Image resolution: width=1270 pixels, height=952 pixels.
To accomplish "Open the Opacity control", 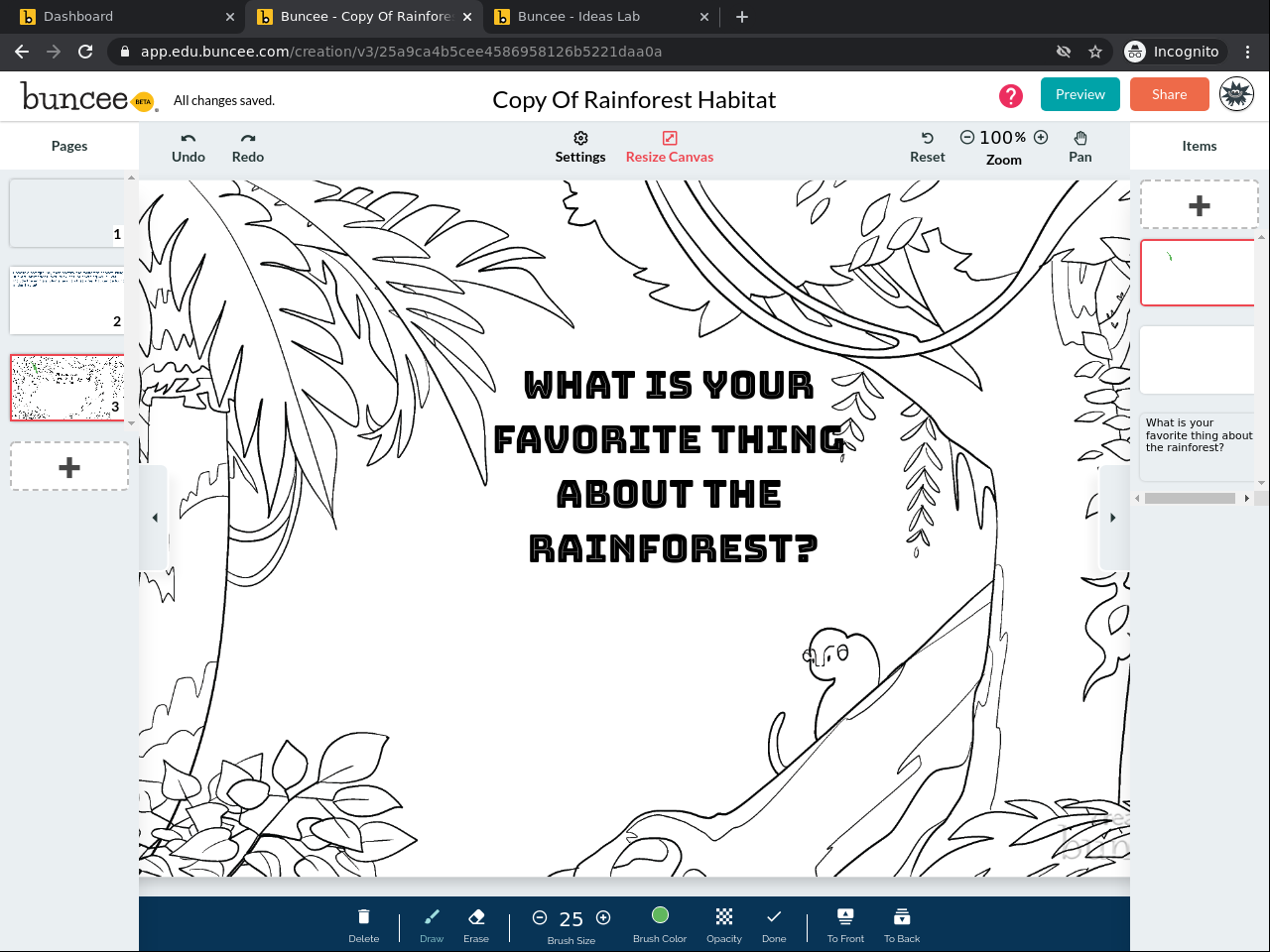I will (x=724, y=916).
